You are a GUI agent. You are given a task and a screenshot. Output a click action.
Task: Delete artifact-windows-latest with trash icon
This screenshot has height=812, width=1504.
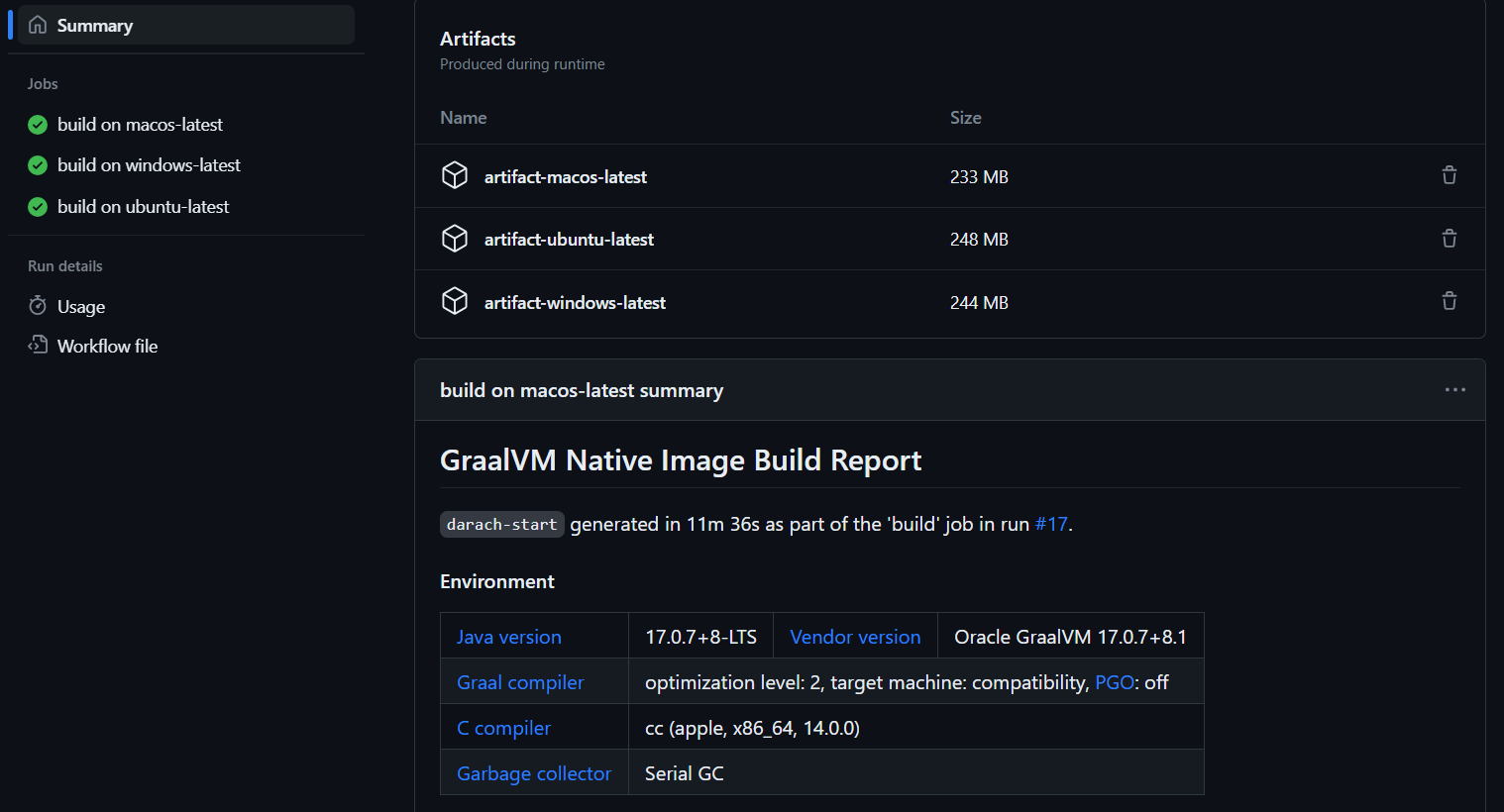coord(1449,301)
